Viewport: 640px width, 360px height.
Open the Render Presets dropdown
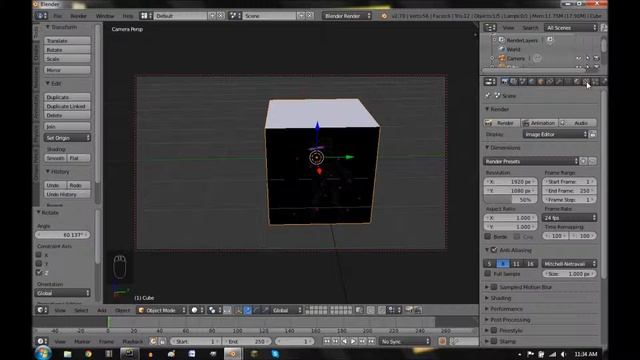click(x=531, y=161)
